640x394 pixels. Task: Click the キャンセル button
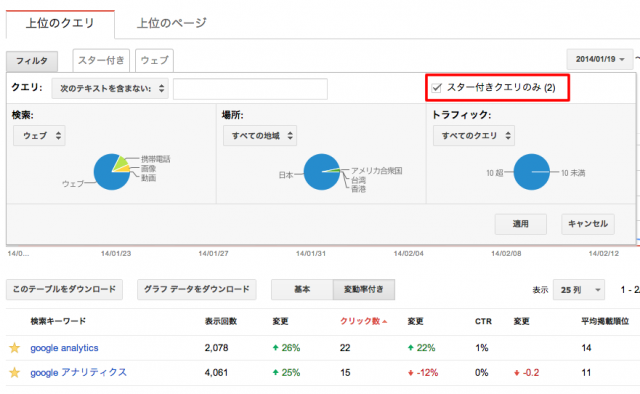(x=588, y=224)
